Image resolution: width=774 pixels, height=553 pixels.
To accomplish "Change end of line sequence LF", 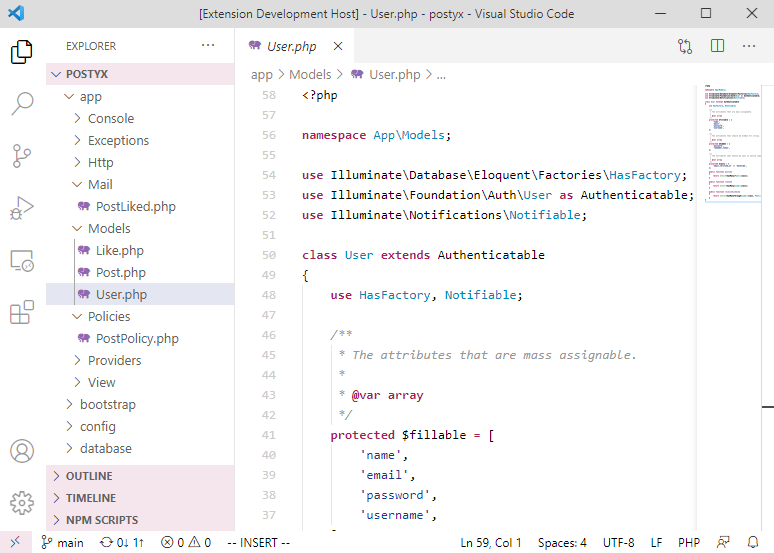I will coord(656,543).
